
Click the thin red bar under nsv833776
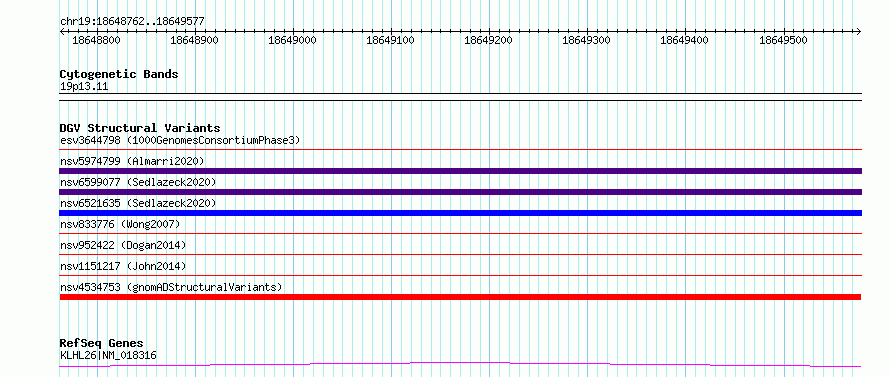(460, 233)
